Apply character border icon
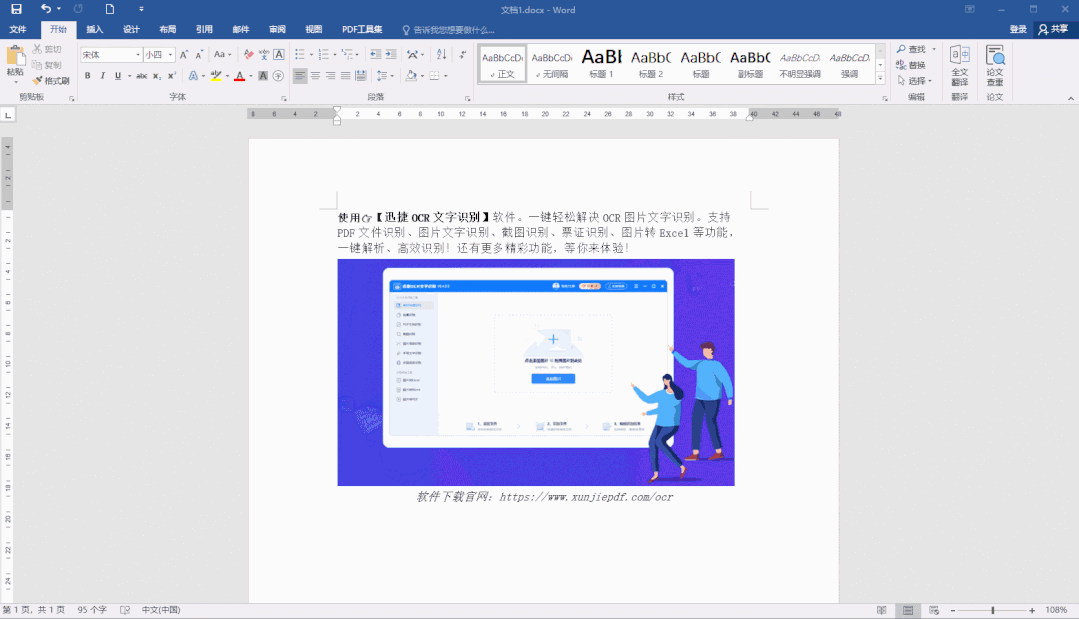The width and height of the screenshot is (1079, 619). click(x=279, y=54)
